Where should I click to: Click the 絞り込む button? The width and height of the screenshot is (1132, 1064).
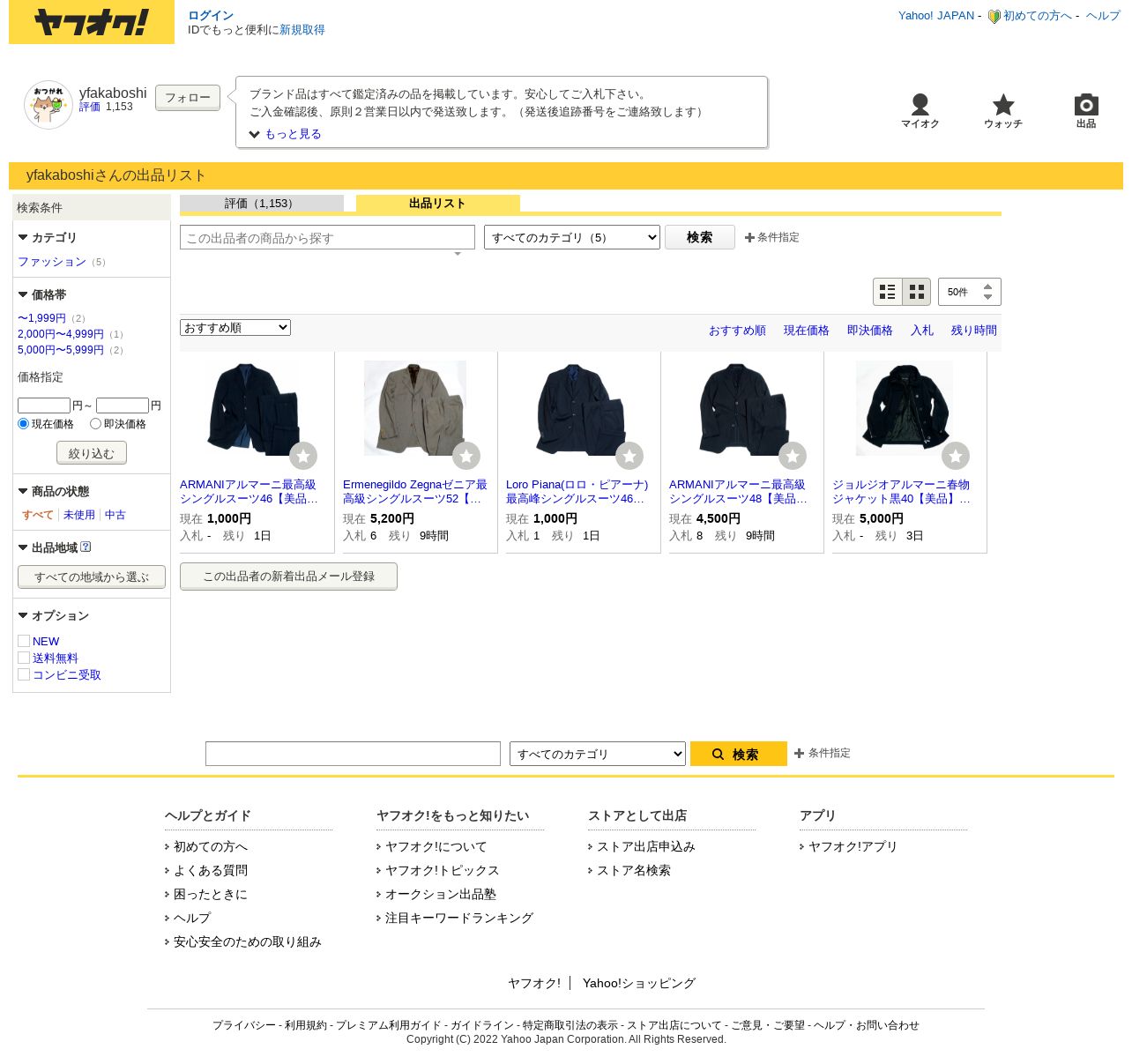[x=92, y=453]
